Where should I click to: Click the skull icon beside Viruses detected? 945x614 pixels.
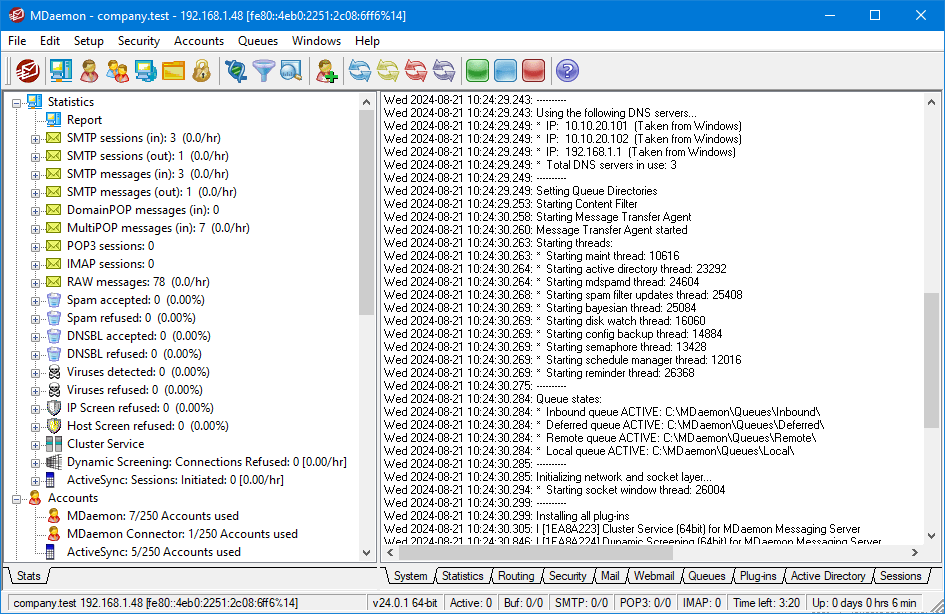[x=54, y=372]
